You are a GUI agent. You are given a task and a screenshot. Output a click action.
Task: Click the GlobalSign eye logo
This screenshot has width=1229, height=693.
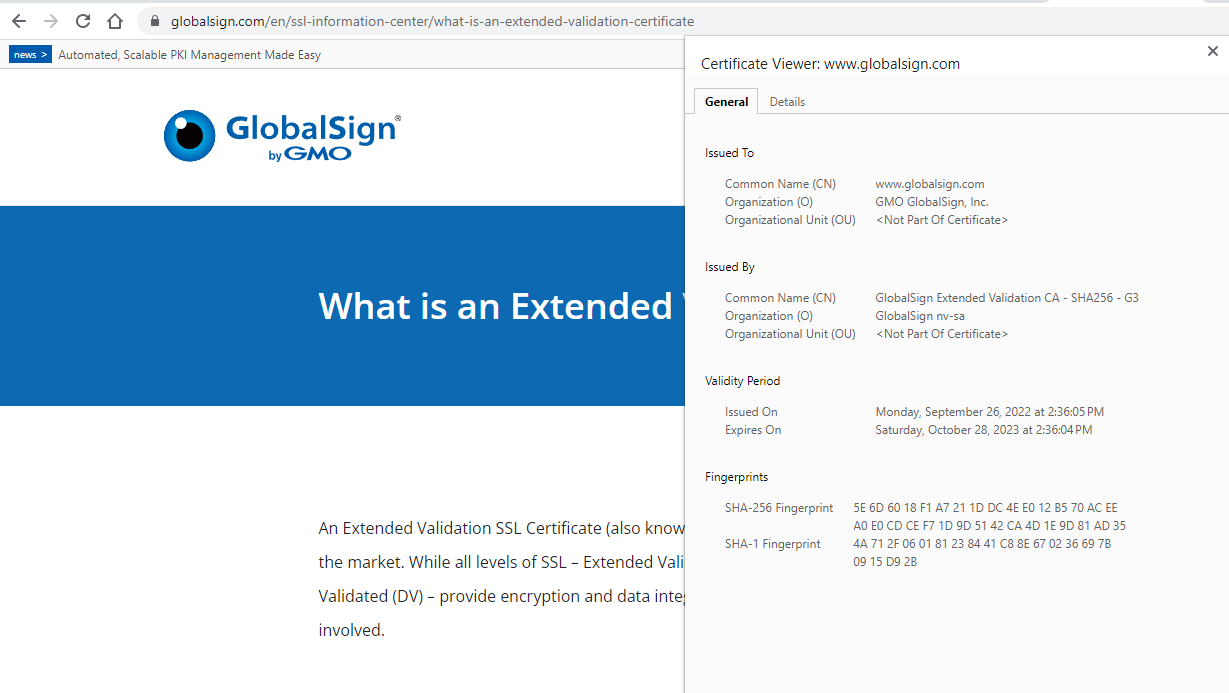(190, 135)
